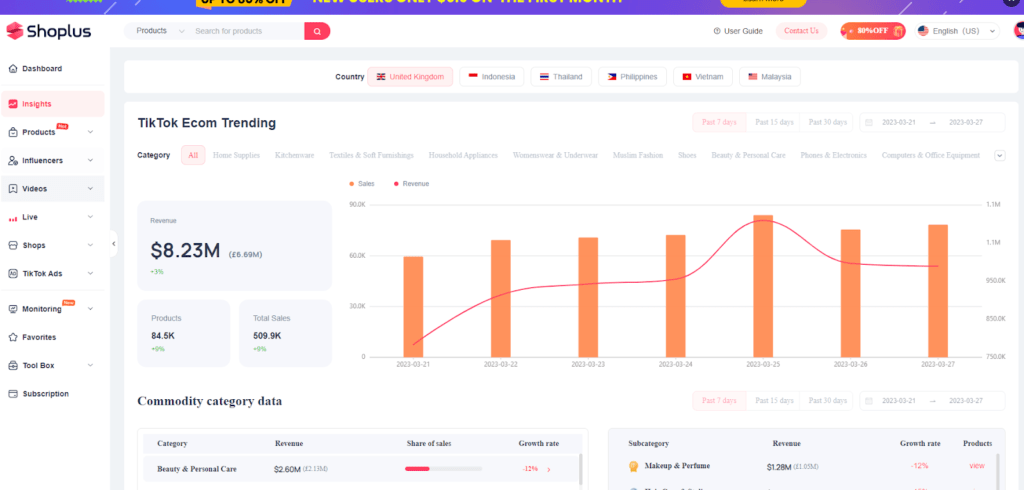Select Past 15 days in TikTok Ecom Trending

pyautogui.click(x=774, y=122)
